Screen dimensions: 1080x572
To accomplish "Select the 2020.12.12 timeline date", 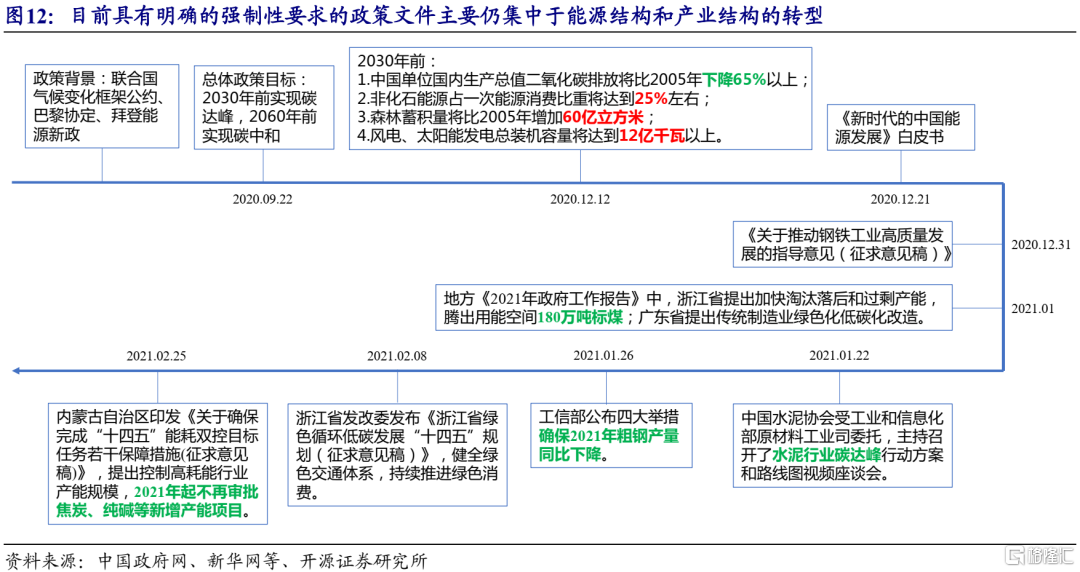I will [579, 199].
